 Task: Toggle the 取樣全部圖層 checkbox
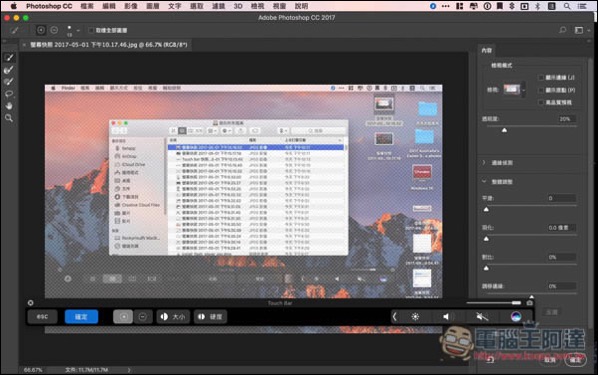pyautogui.click(x=91, y=30)
